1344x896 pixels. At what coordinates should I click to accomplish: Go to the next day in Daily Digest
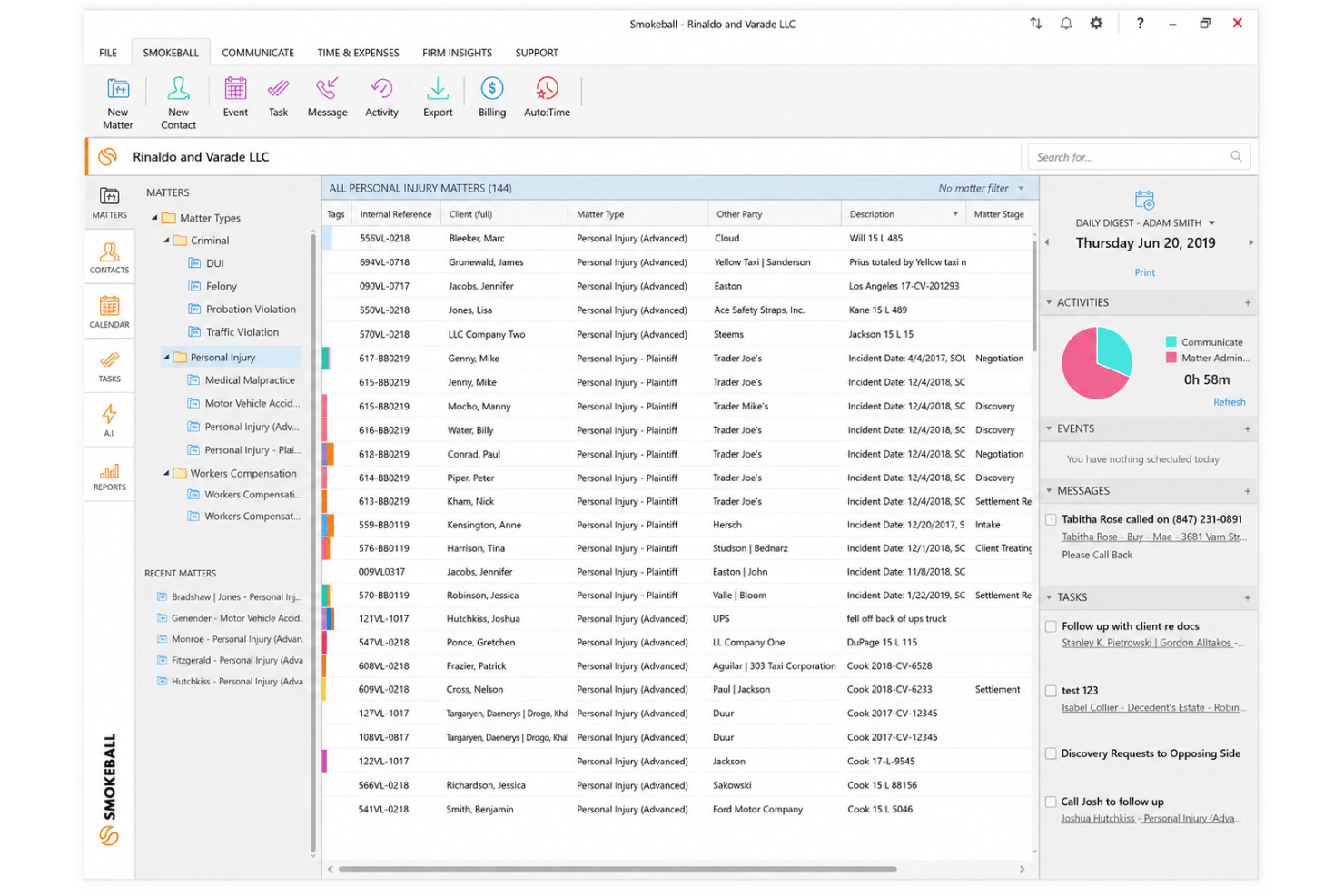tap(1250, 242)
